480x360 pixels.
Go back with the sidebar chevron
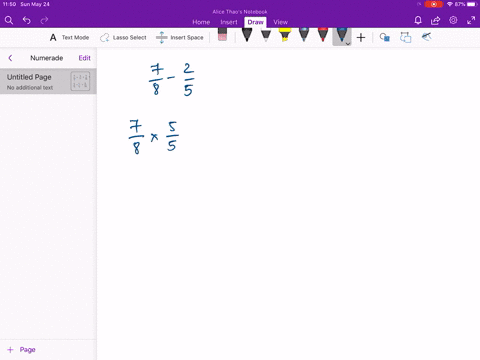click(x=10, y=58)
